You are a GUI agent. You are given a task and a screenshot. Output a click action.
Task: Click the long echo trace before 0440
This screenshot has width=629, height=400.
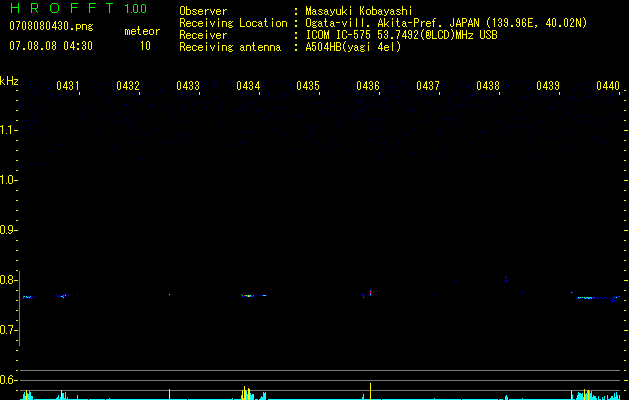598,298
